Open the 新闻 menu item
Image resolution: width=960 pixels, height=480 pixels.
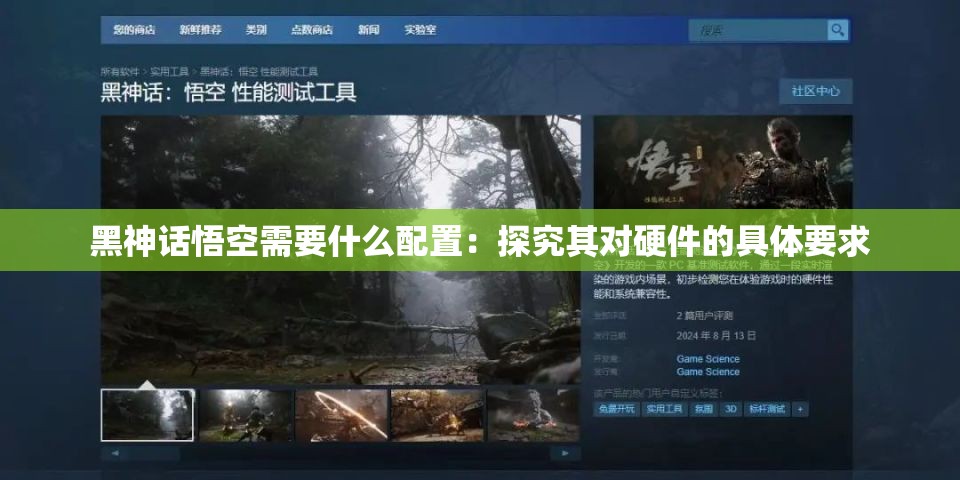(x=369, y=29)
